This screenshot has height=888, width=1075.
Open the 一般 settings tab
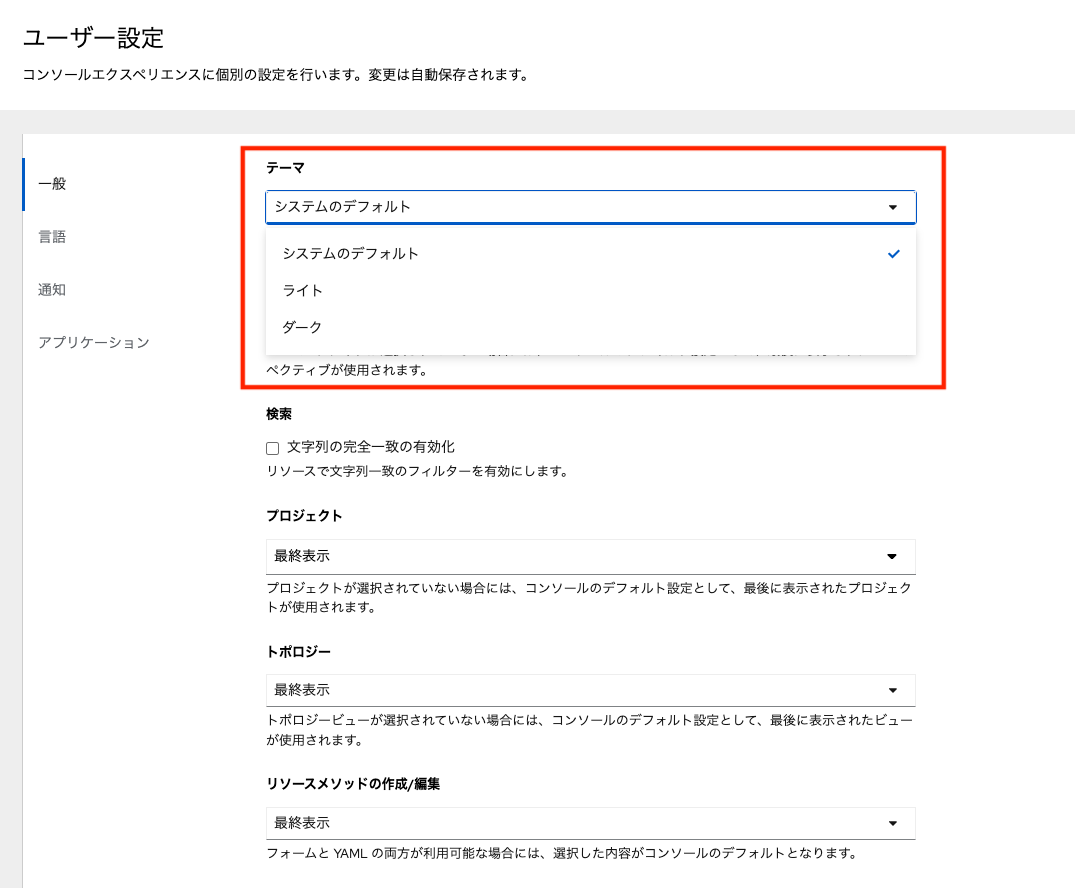[52, 184]
